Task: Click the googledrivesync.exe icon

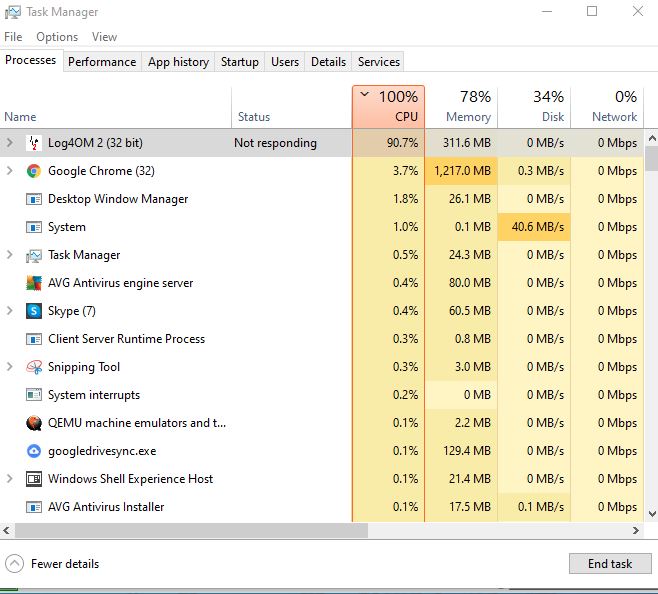Action: [34, 451]
